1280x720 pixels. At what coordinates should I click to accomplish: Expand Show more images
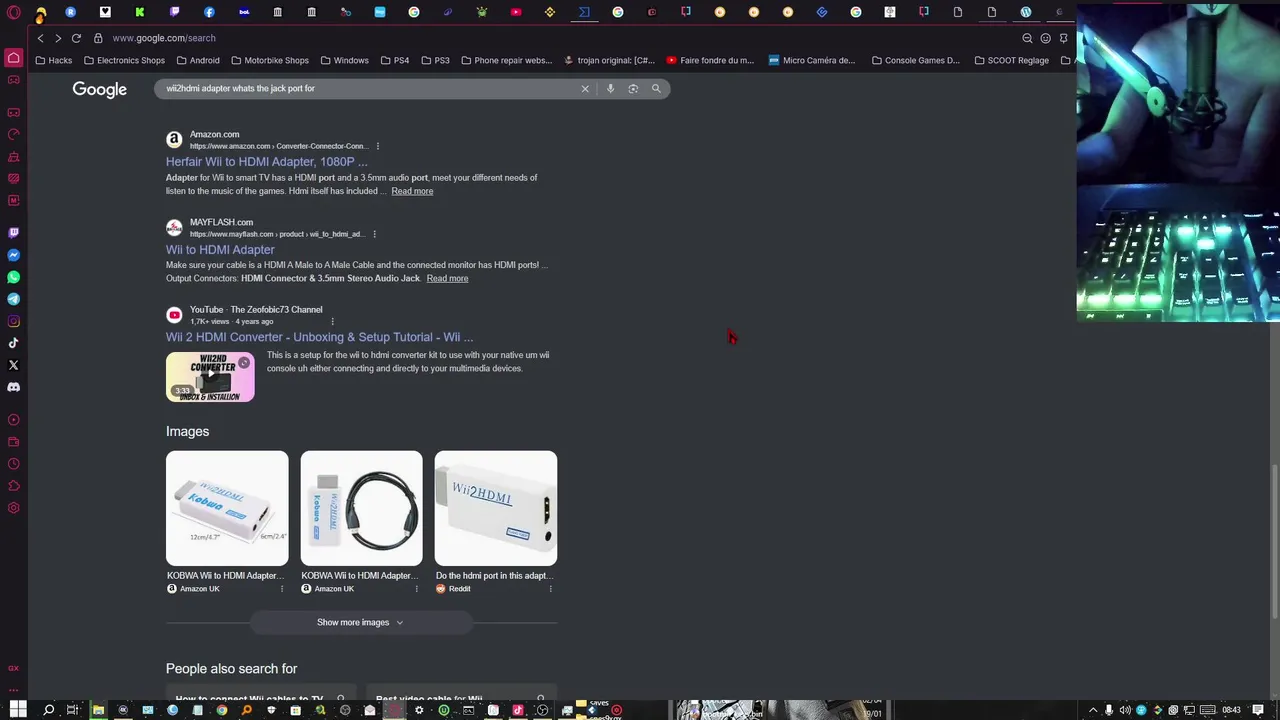tap(360, 622)
